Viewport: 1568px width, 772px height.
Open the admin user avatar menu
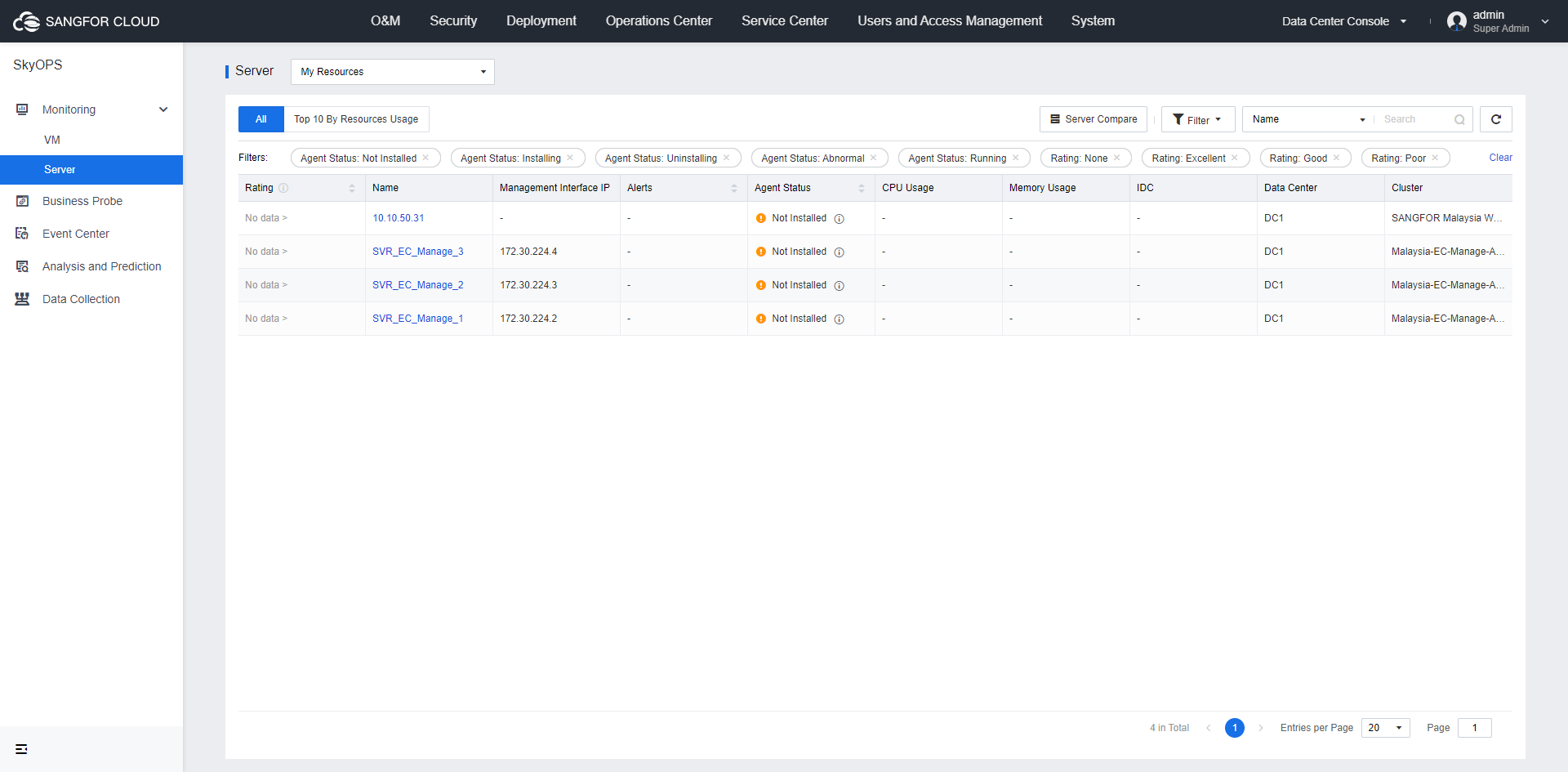tap(1456, 21)
